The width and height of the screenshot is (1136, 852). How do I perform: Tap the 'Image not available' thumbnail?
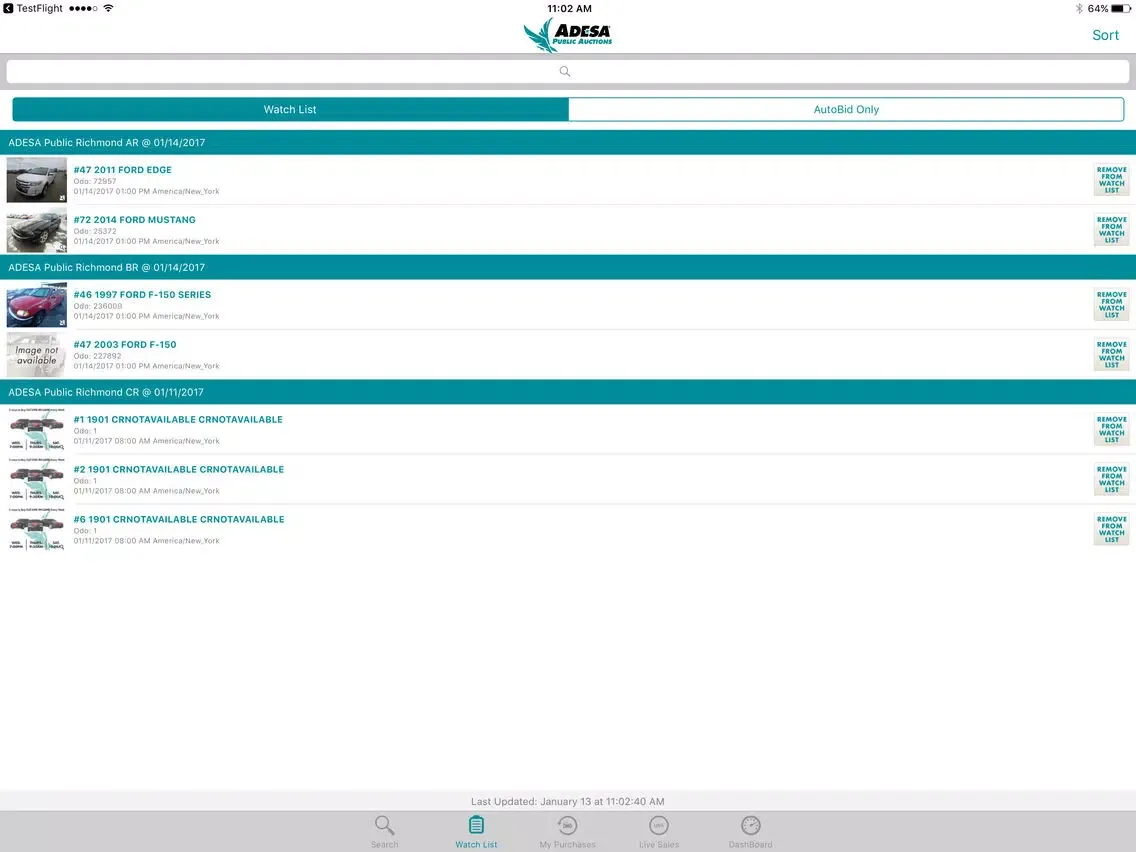[36, 354]
